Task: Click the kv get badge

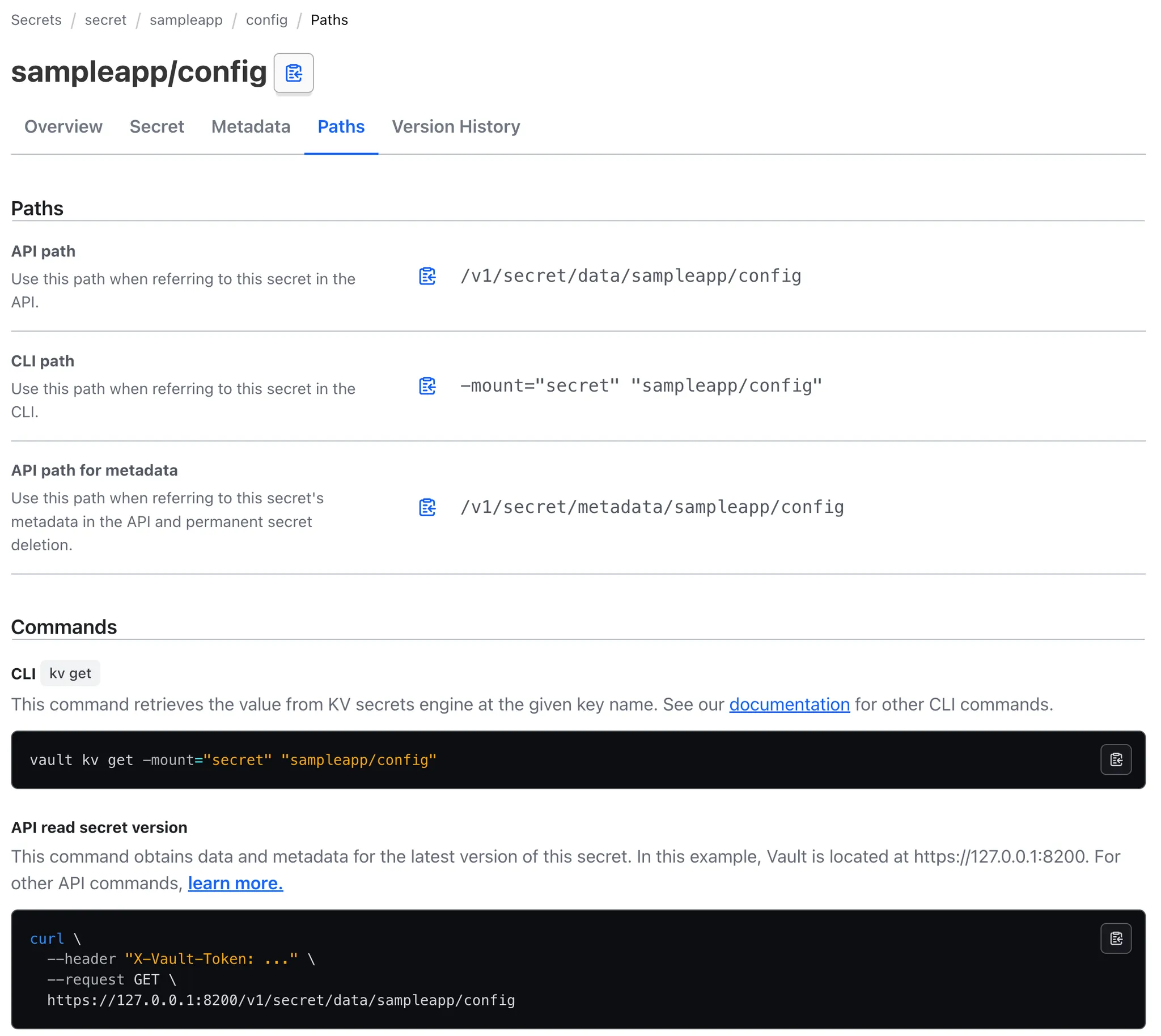Action: click(x=70, y=673)
